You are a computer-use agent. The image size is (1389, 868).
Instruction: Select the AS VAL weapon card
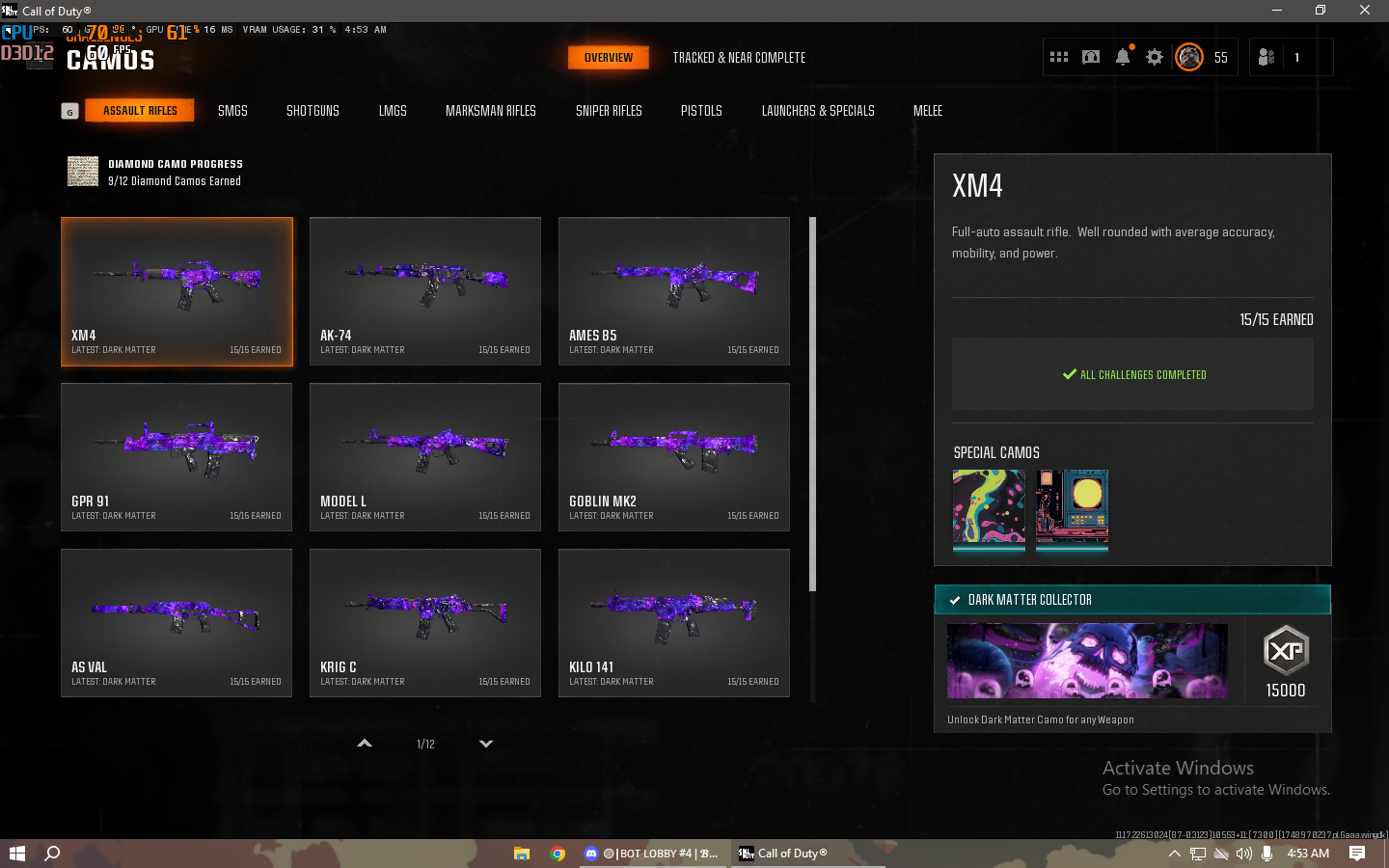tap(177, 623)
